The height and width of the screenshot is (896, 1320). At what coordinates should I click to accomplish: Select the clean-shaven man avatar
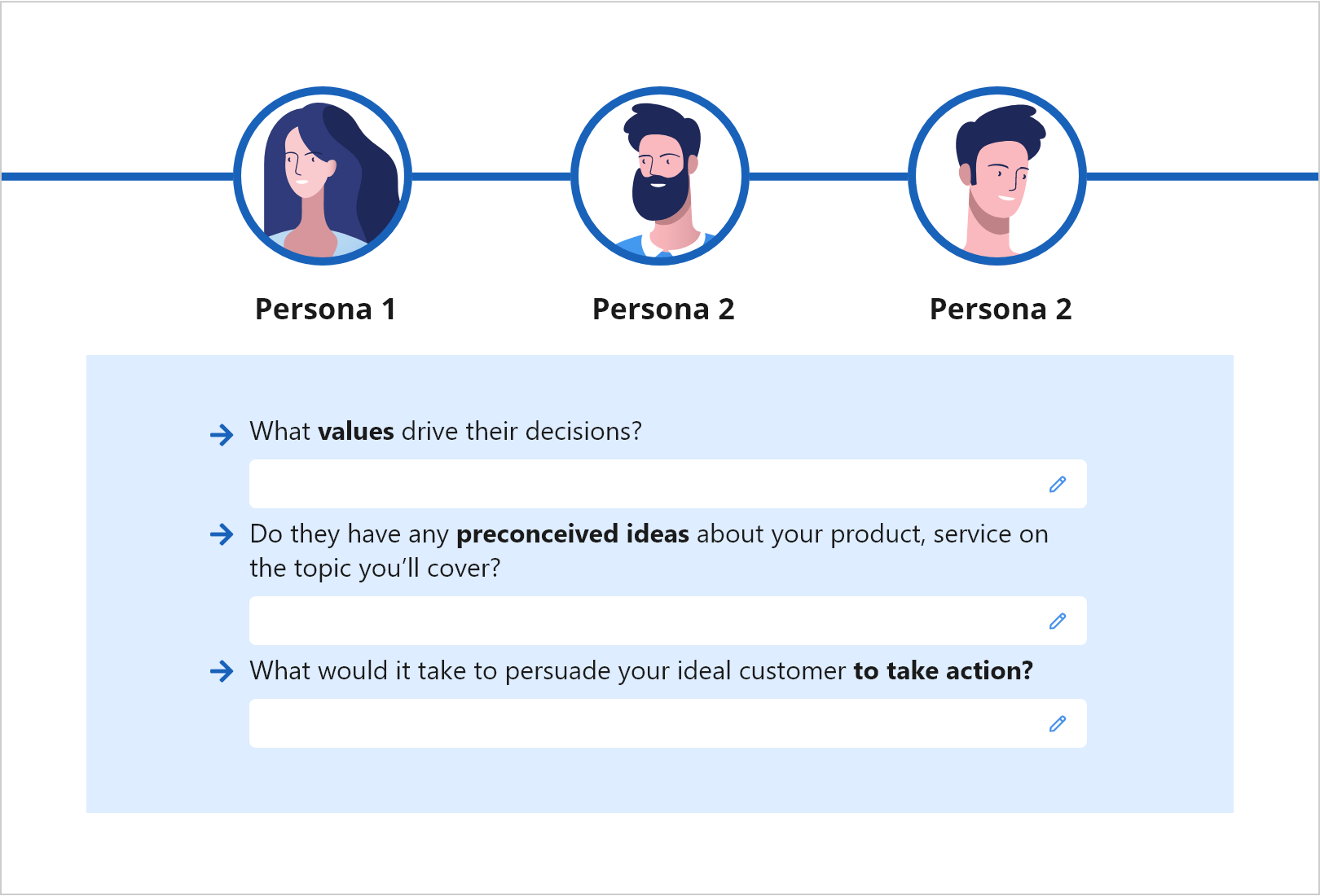[997, 176]
